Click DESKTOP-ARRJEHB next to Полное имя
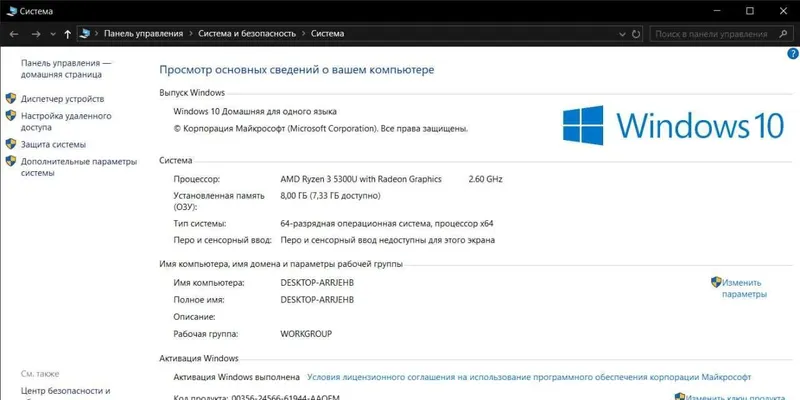Image resolution: width=800 pixels, height=400 pixels. click(317, 300)
